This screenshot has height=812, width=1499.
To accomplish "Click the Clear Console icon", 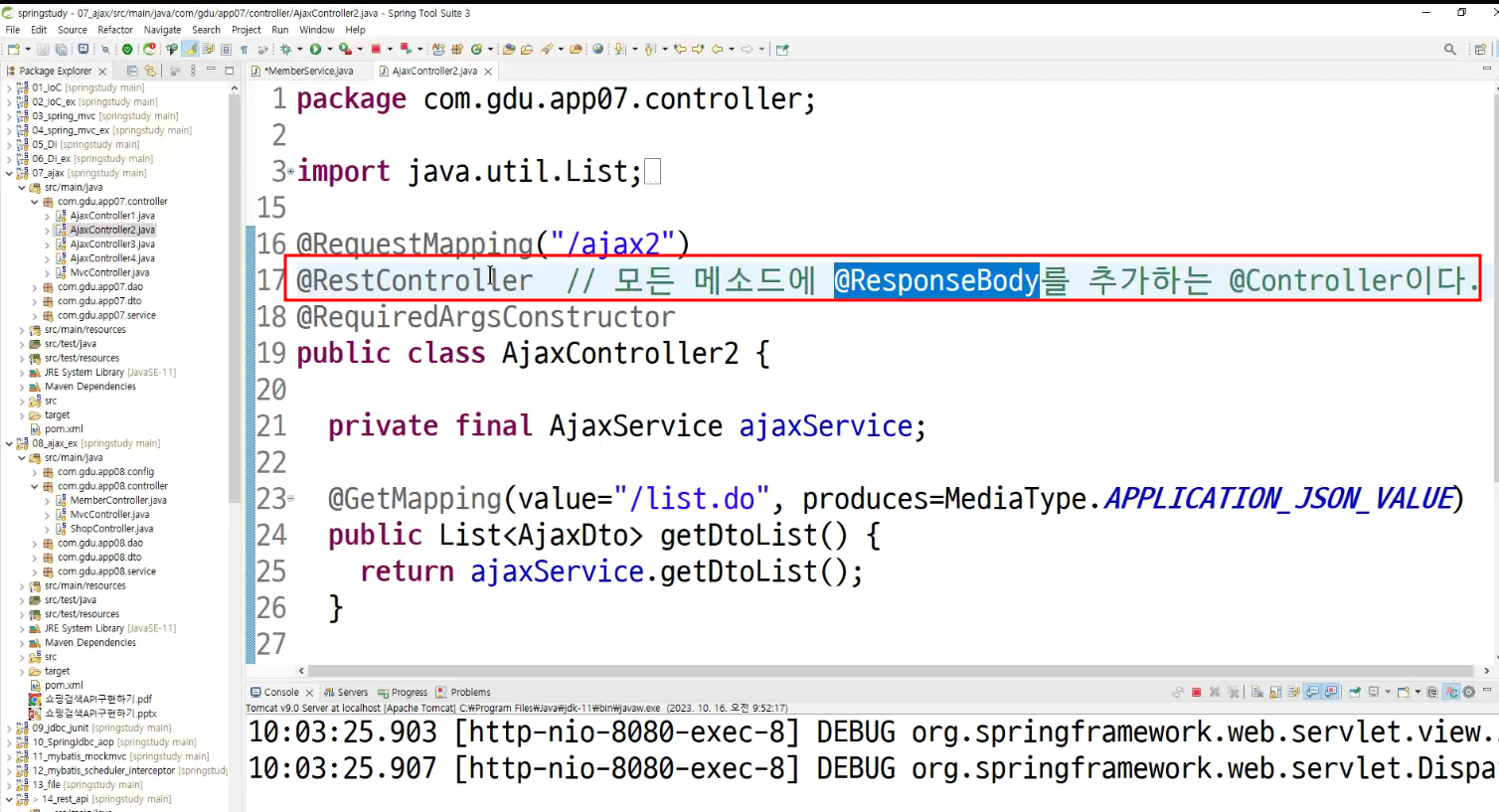I will coord(1256,692).
